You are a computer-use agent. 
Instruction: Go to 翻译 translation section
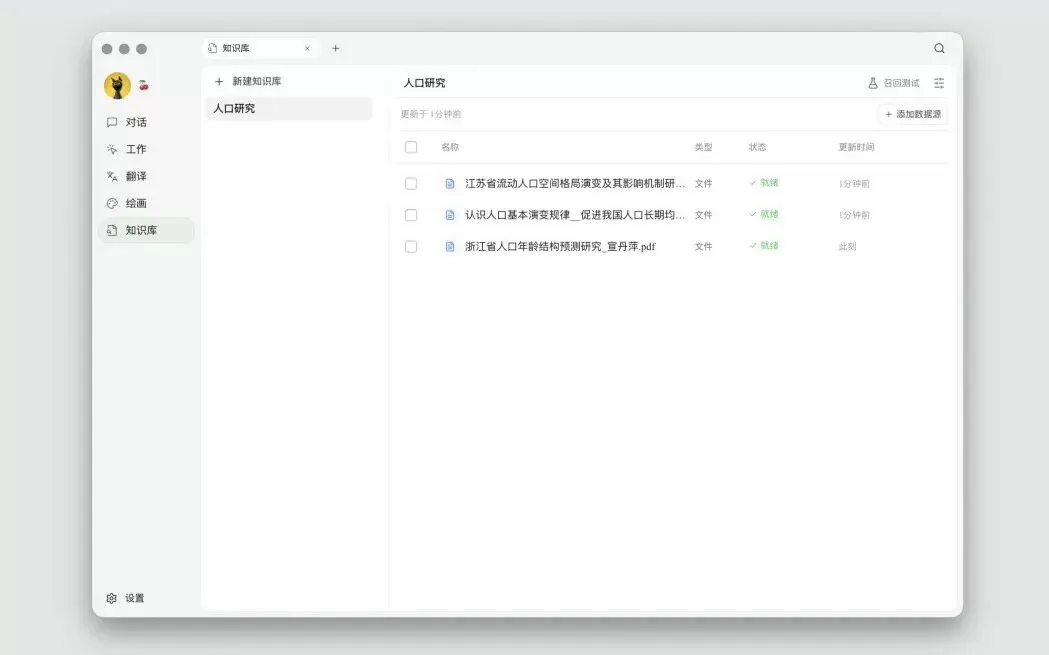click(x=146, y=176)
